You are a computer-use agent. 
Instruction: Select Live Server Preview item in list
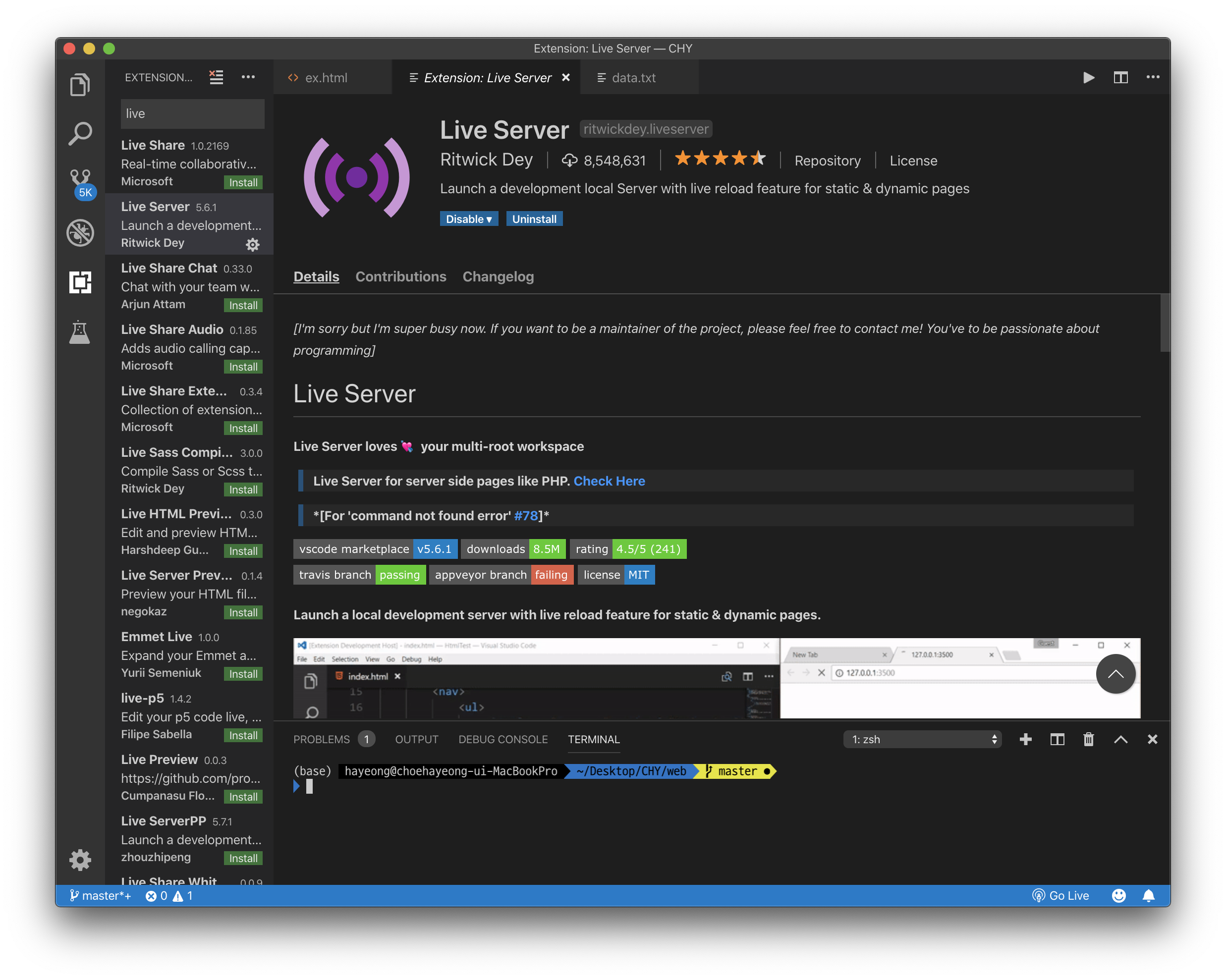click(x=189, y=593)
